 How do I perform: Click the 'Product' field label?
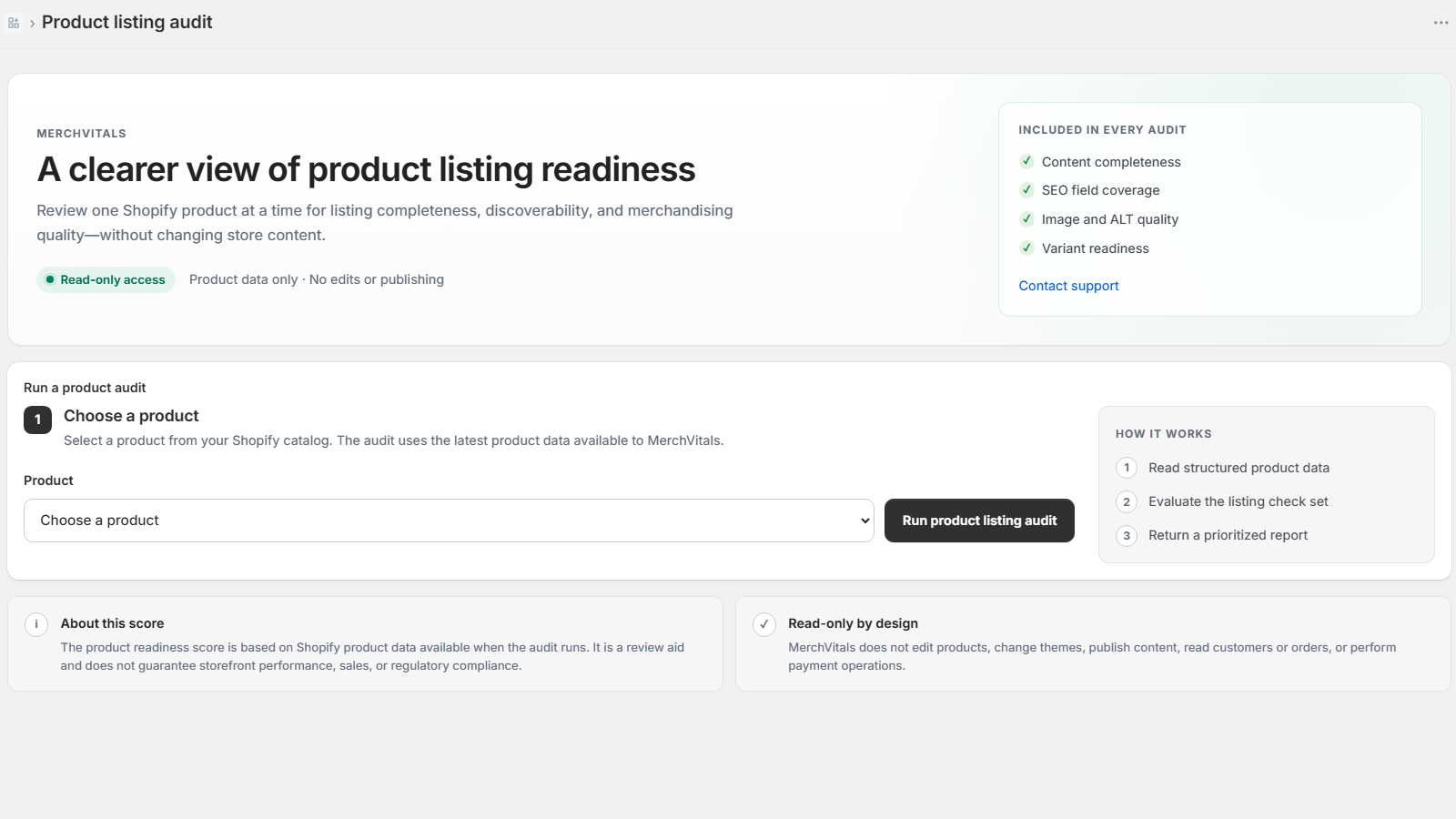(48, 480)
